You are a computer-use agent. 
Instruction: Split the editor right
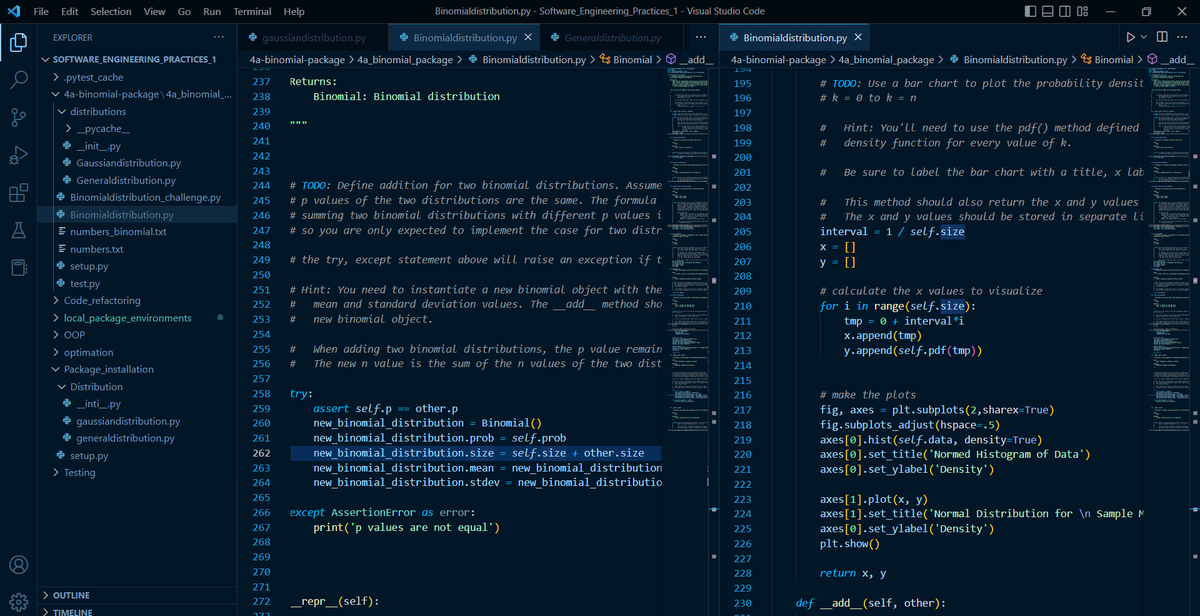[1163, 38]
